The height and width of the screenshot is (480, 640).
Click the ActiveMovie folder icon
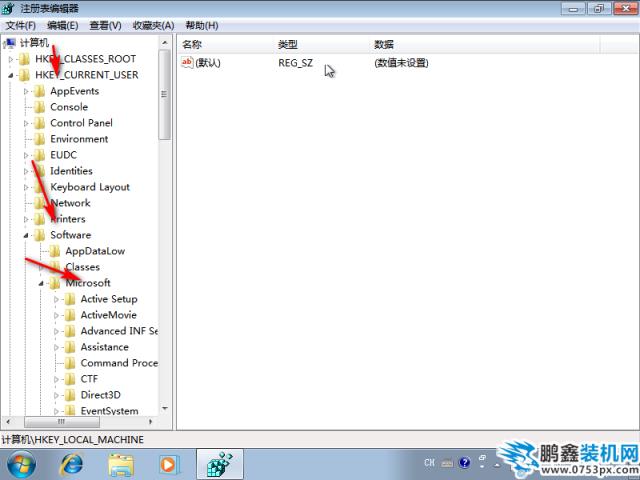tap(70, 315)
